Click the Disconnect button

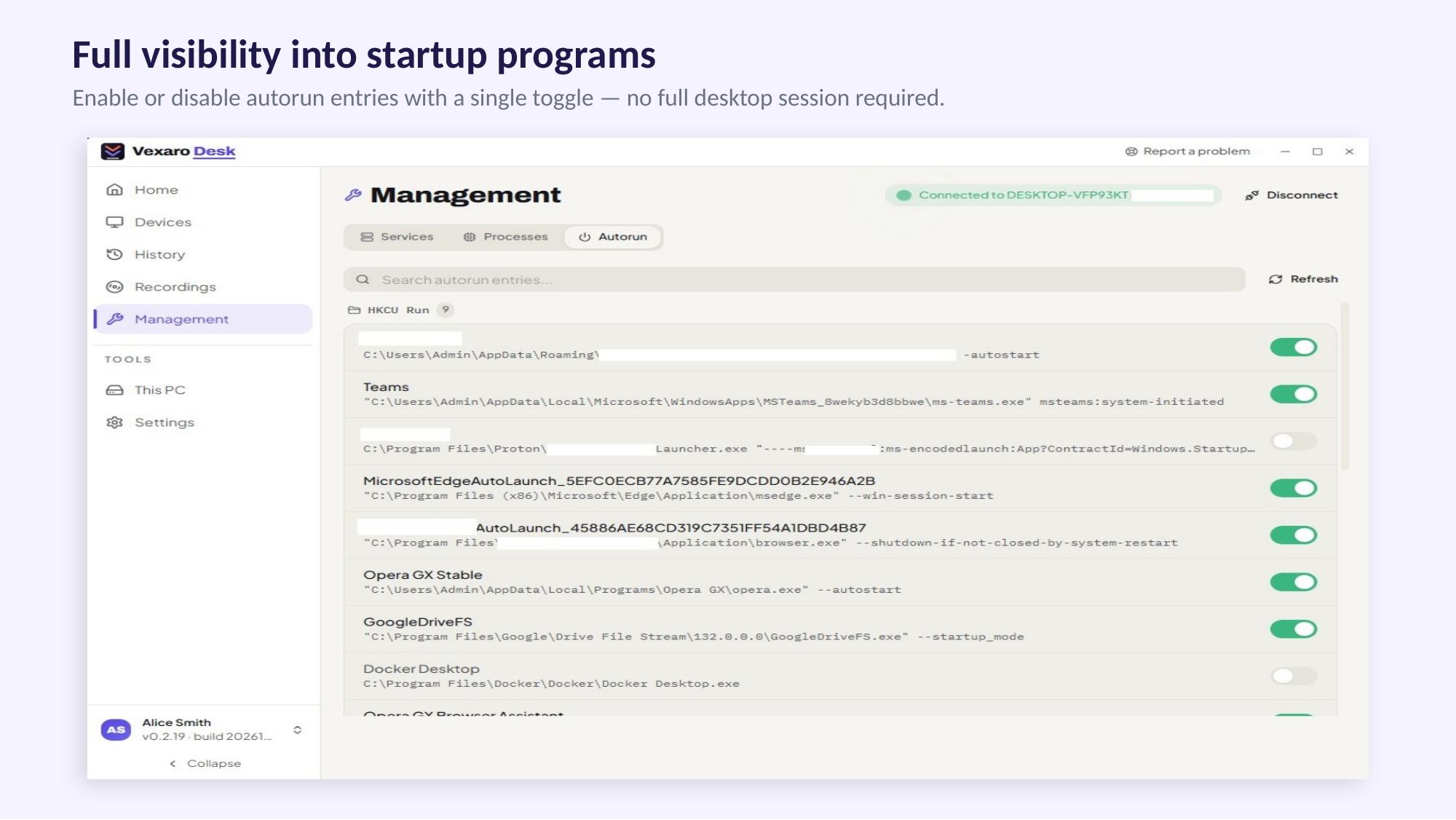click(x=1291, y=195)
